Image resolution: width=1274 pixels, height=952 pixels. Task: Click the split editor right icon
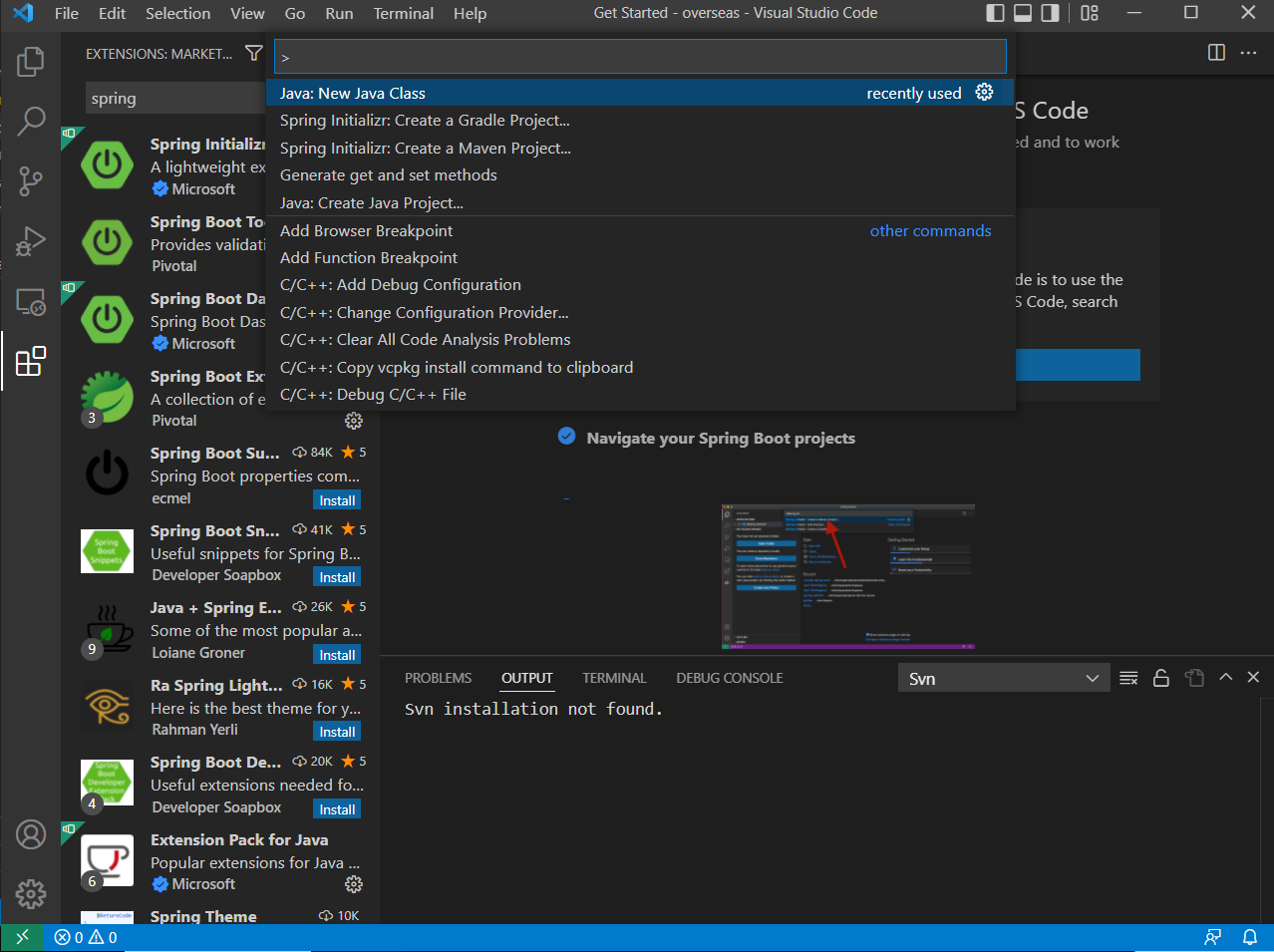(x=1216, y=53)
